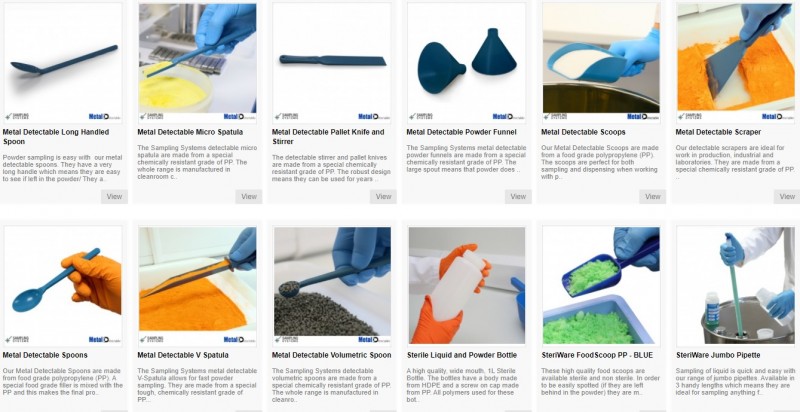Open the Powder Funnel product image

click(x=467, y=63)
